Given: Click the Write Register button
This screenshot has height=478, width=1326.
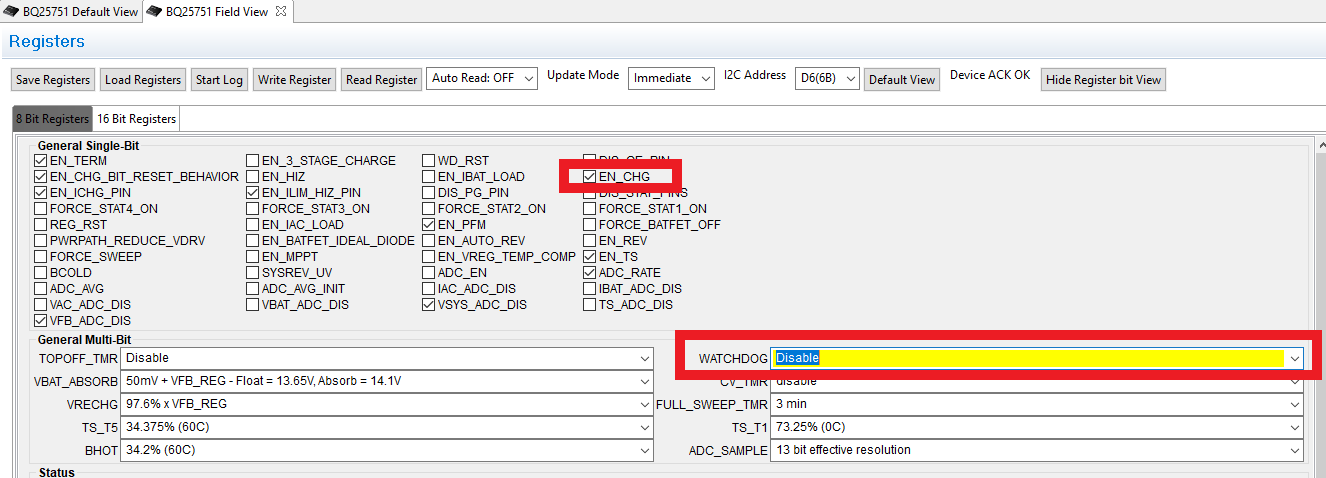Looking at the screenshot, I should (294, 80).
